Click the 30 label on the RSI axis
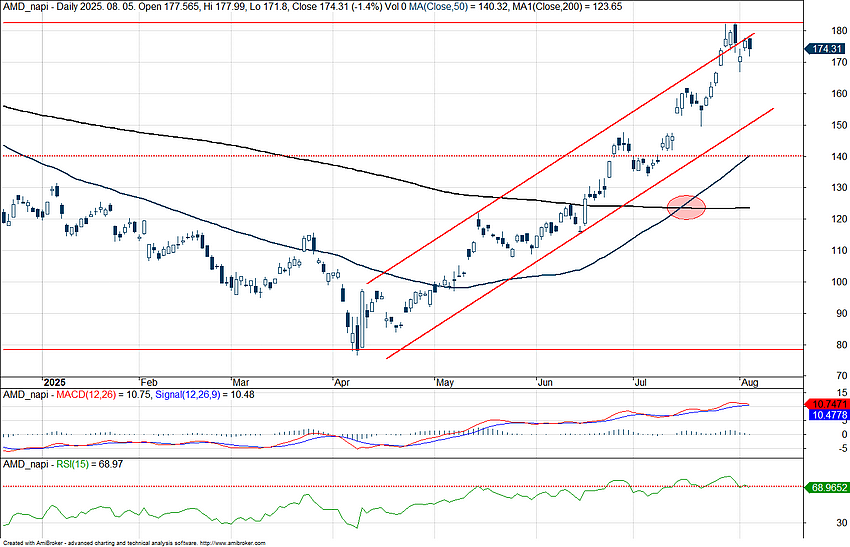The image size is (850, 547). pyautogui.click(x=842, y=523)
